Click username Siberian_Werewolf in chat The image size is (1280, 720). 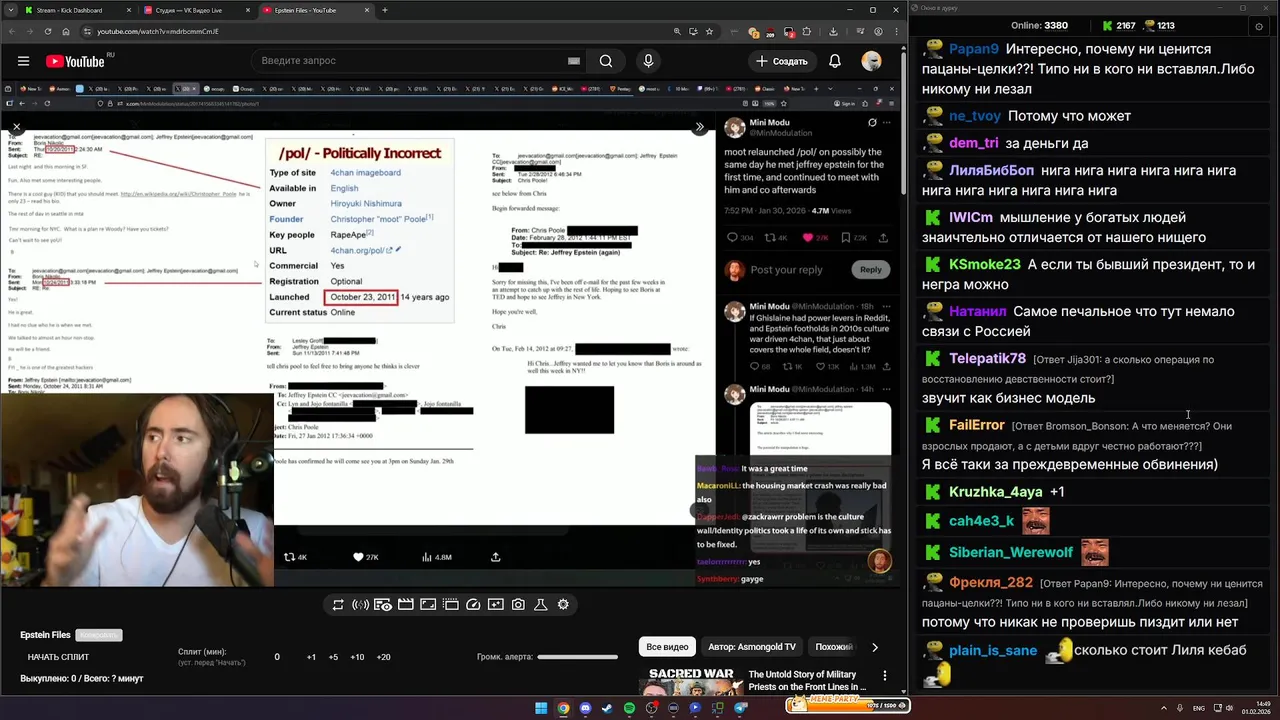(1010, 552)
